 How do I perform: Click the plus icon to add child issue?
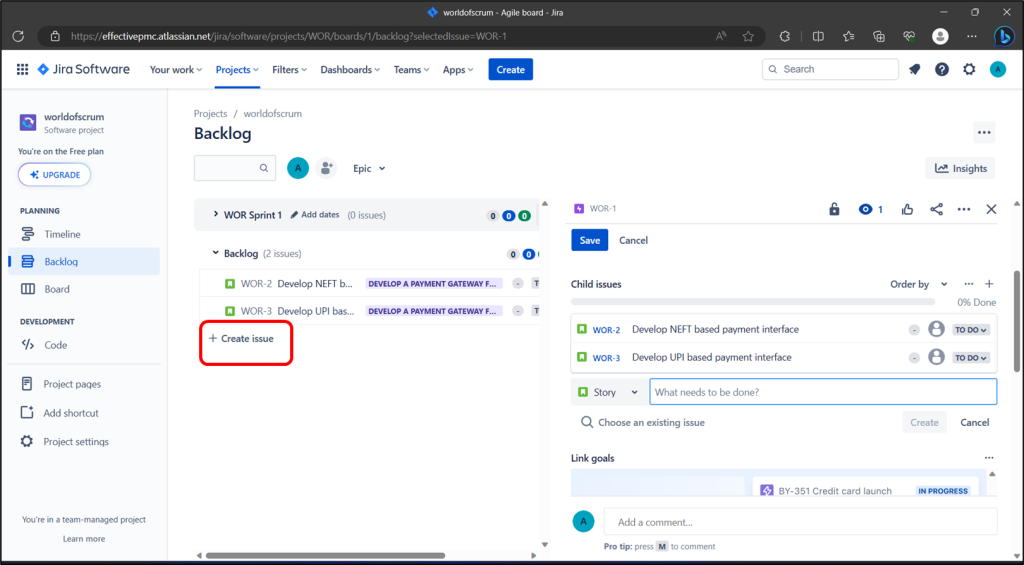point(989,284)
